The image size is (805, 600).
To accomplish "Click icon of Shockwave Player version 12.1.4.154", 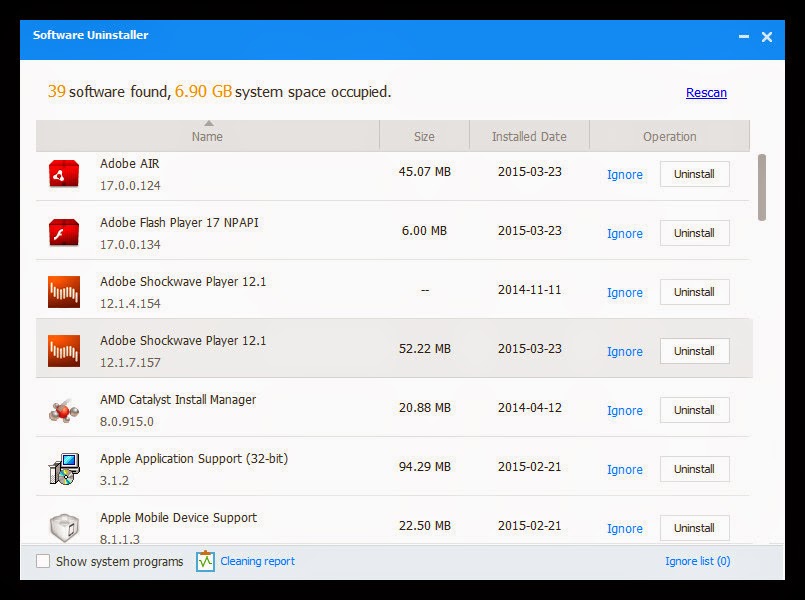I will coord(64,292).
